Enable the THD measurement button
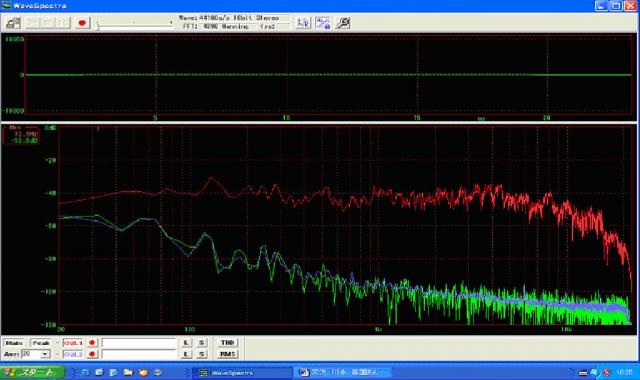 click(x=227, y=343)
